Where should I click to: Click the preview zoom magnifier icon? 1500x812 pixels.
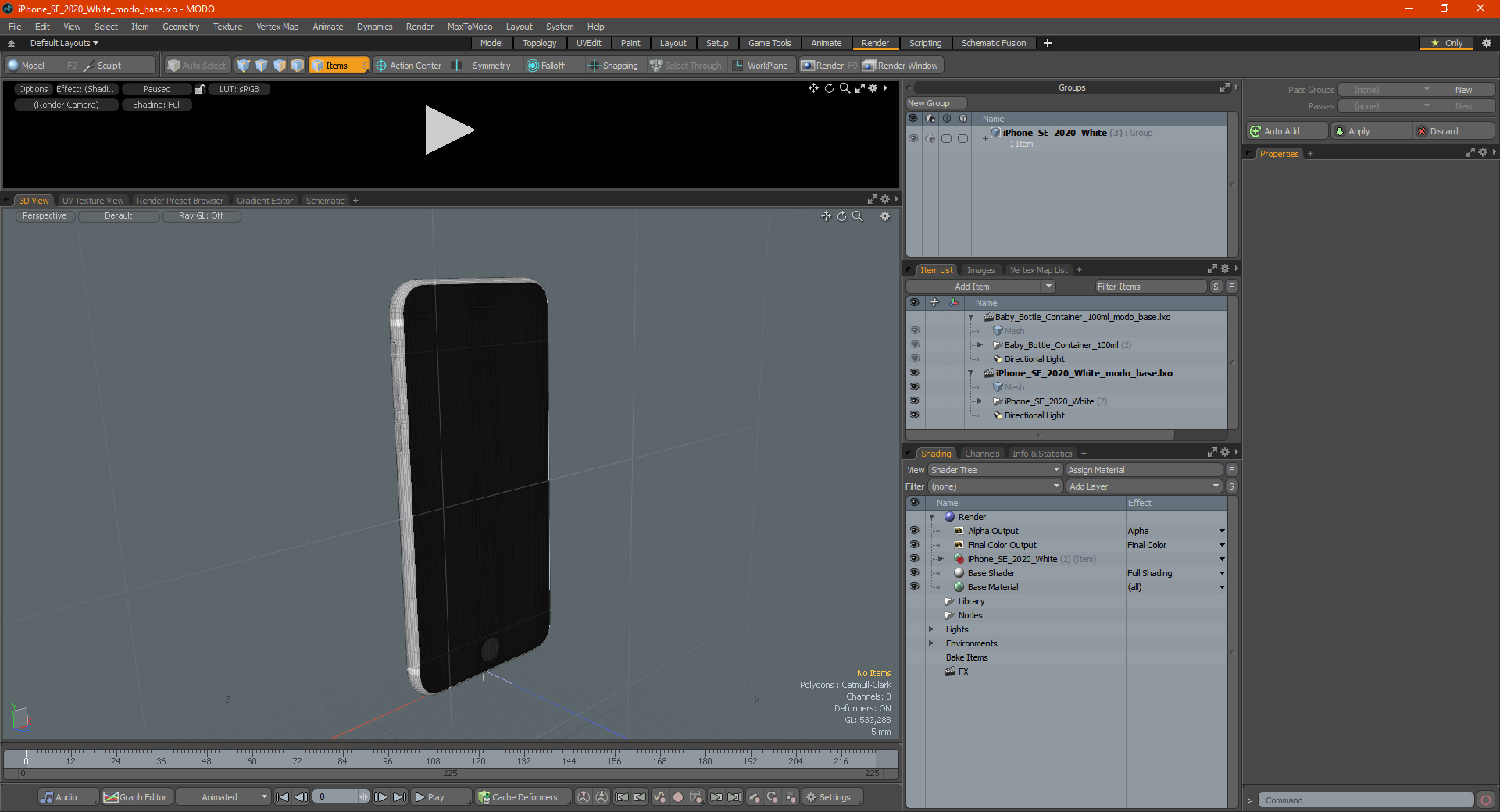click(x=845, y=88)
